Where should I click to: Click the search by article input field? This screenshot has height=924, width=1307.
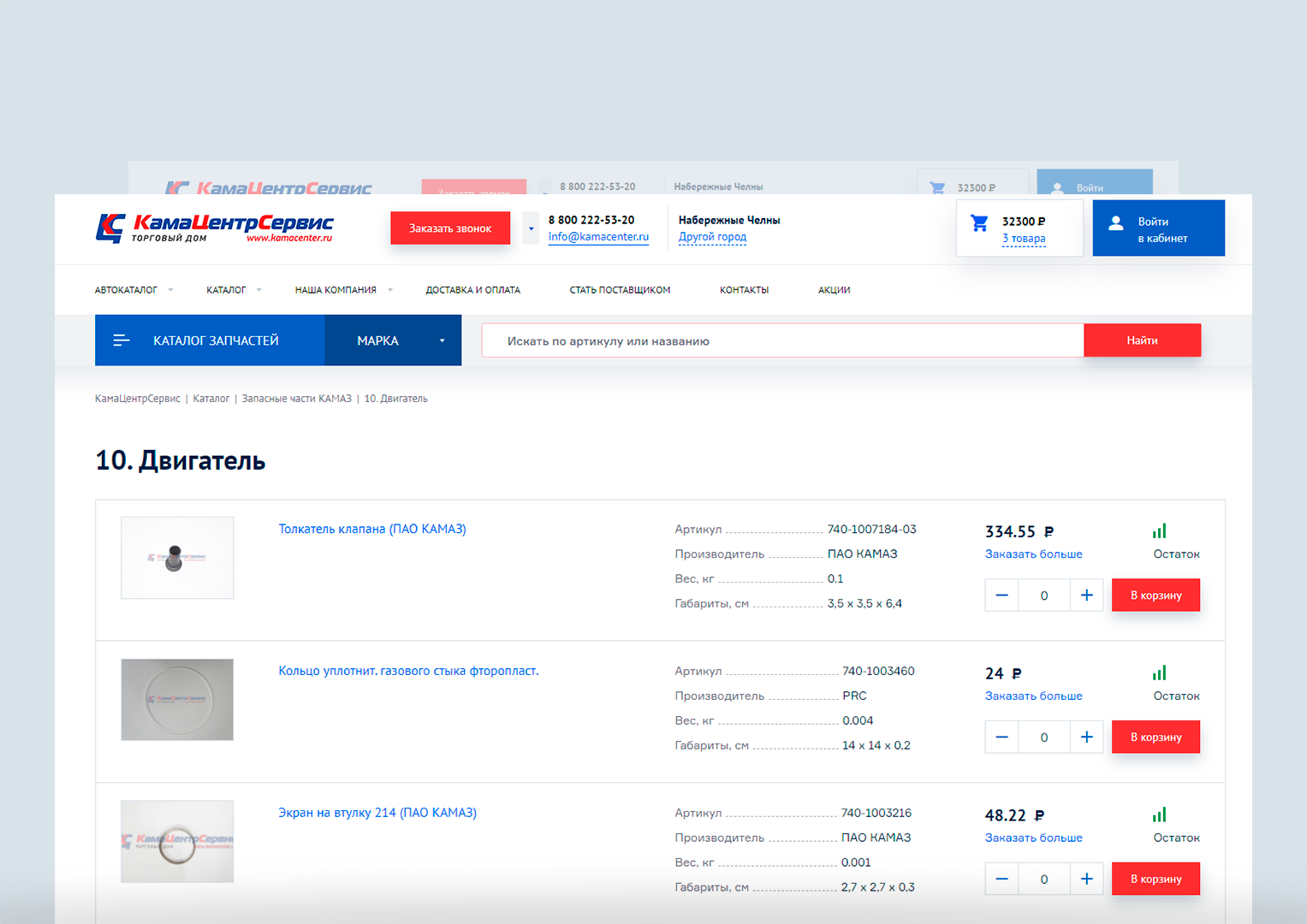point(782,341)
